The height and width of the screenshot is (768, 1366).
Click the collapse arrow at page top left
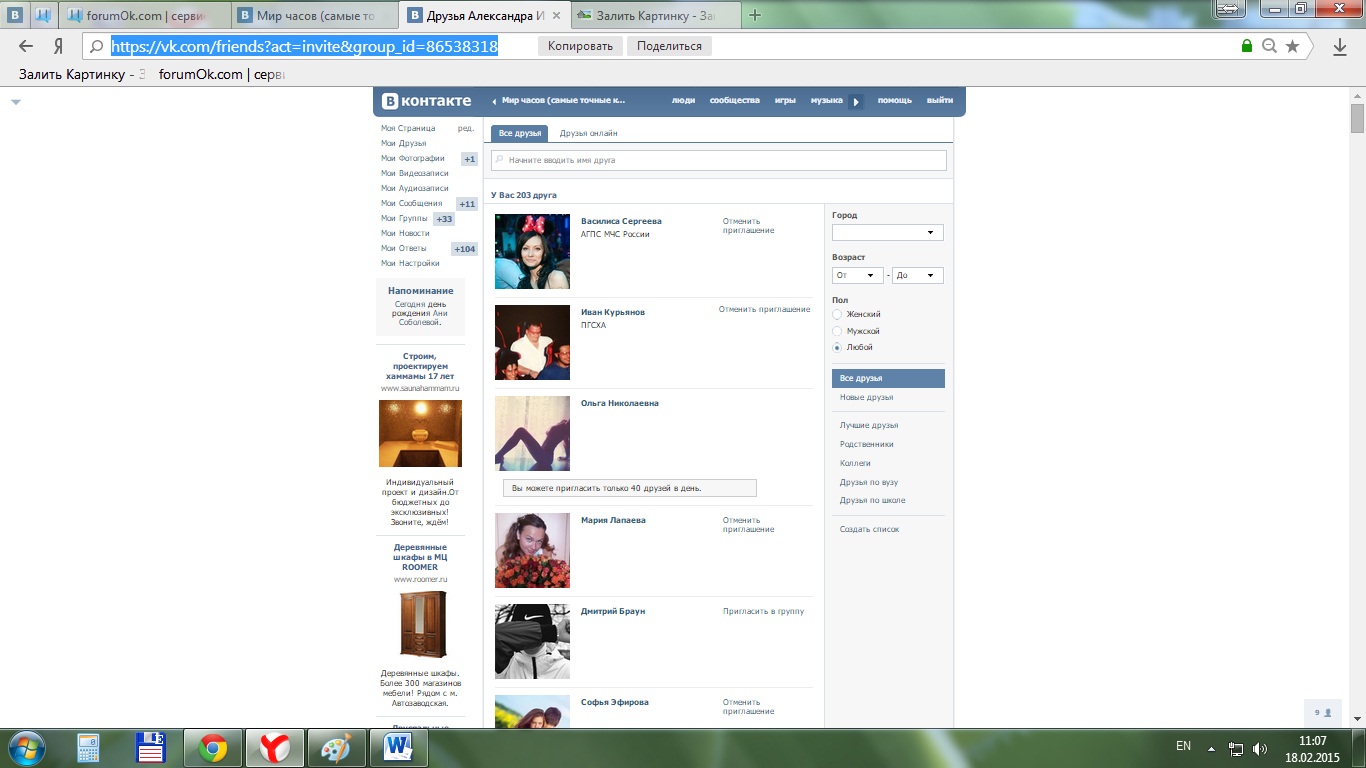click(x=16, y=102)
